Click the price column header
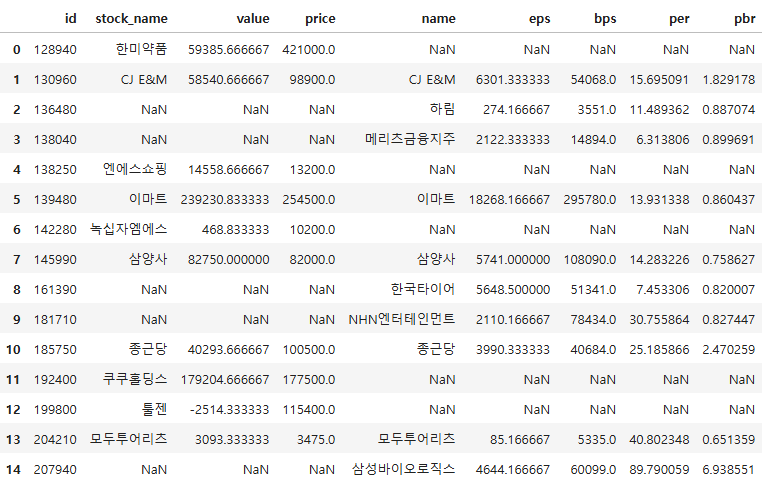 (x=320, y=19)
